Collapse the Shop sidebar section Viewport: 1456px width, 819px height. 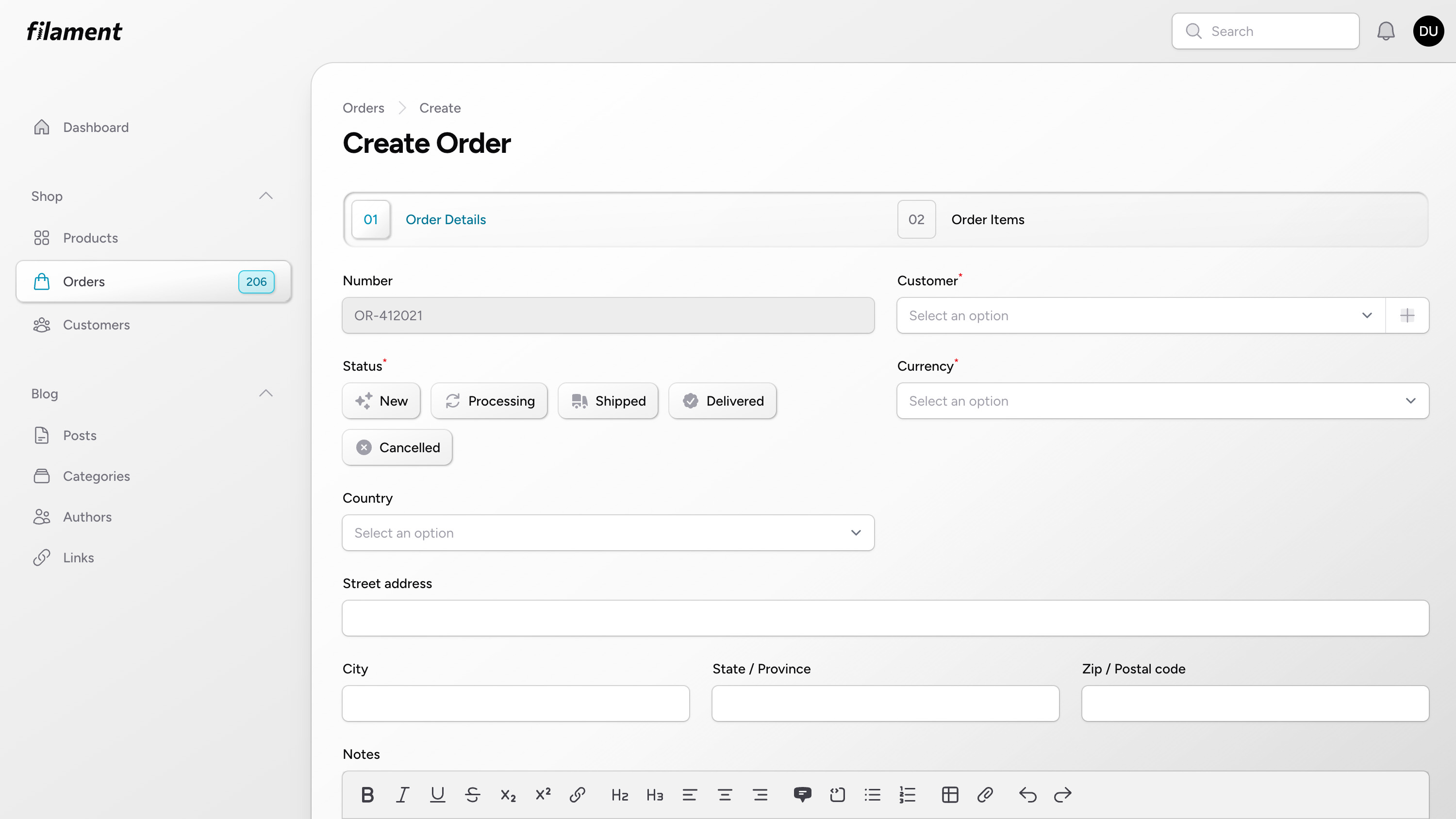[x=265, y=196]
